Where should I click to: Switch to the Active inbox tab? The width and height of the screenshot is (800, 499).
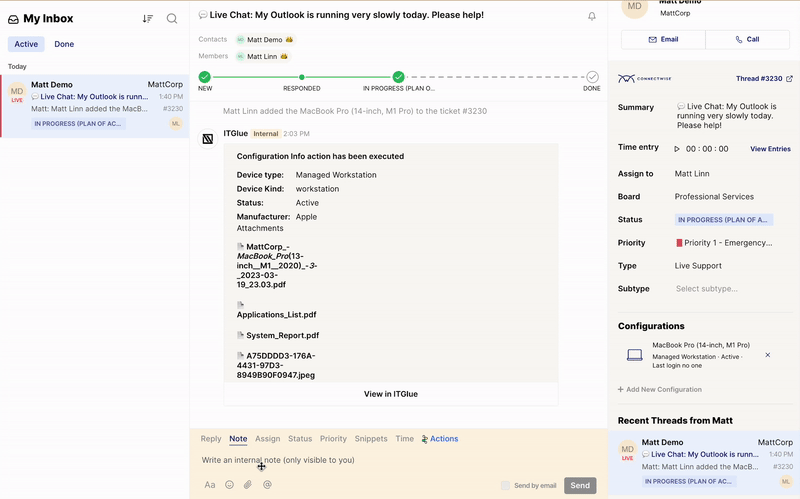(26, 44)
